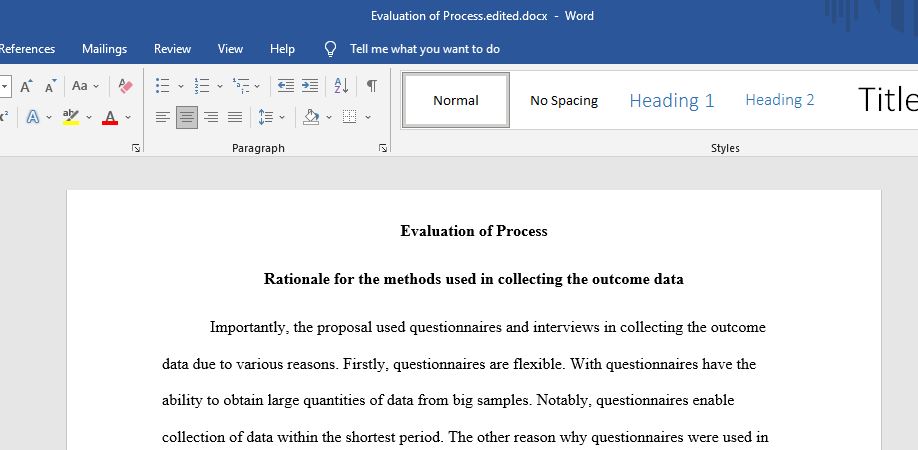Expand the numbering dropdown arrow

[220, 87]
